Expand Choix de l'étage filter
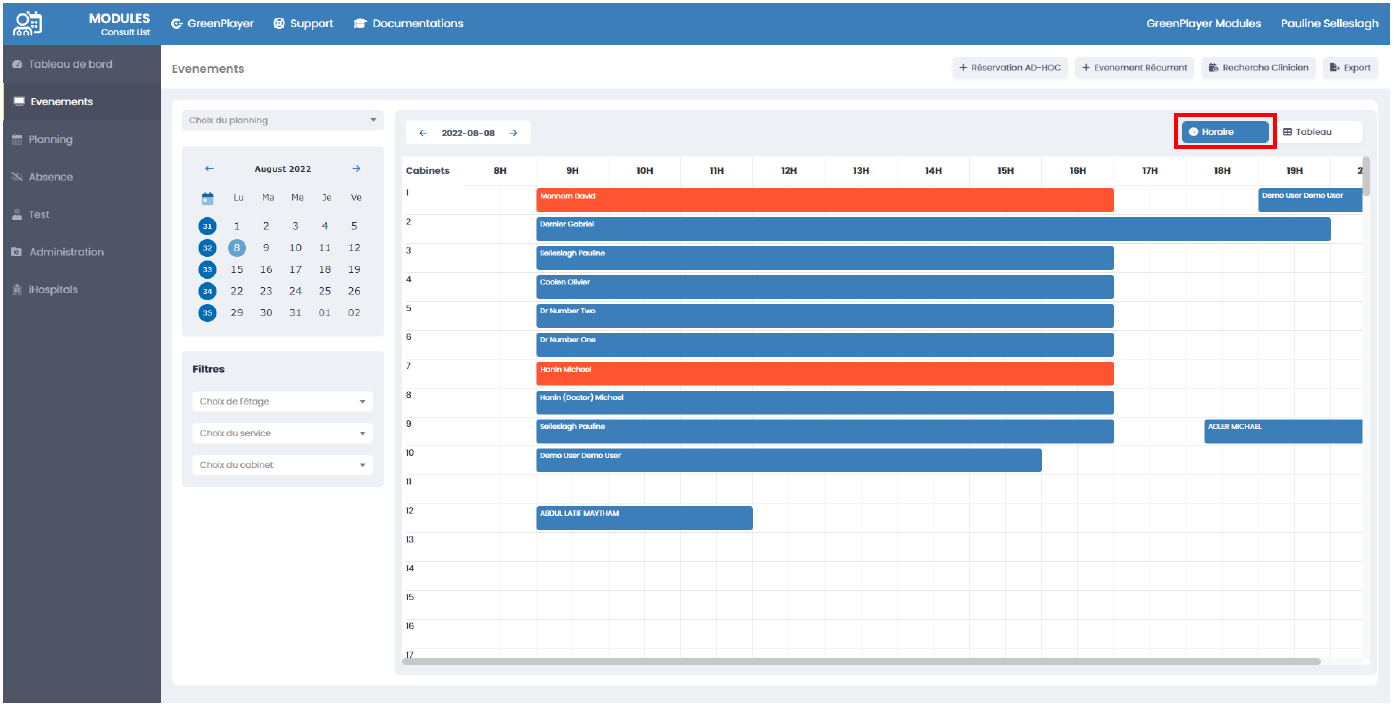The width and height of the screenshot is (1394, 708). 283,402
